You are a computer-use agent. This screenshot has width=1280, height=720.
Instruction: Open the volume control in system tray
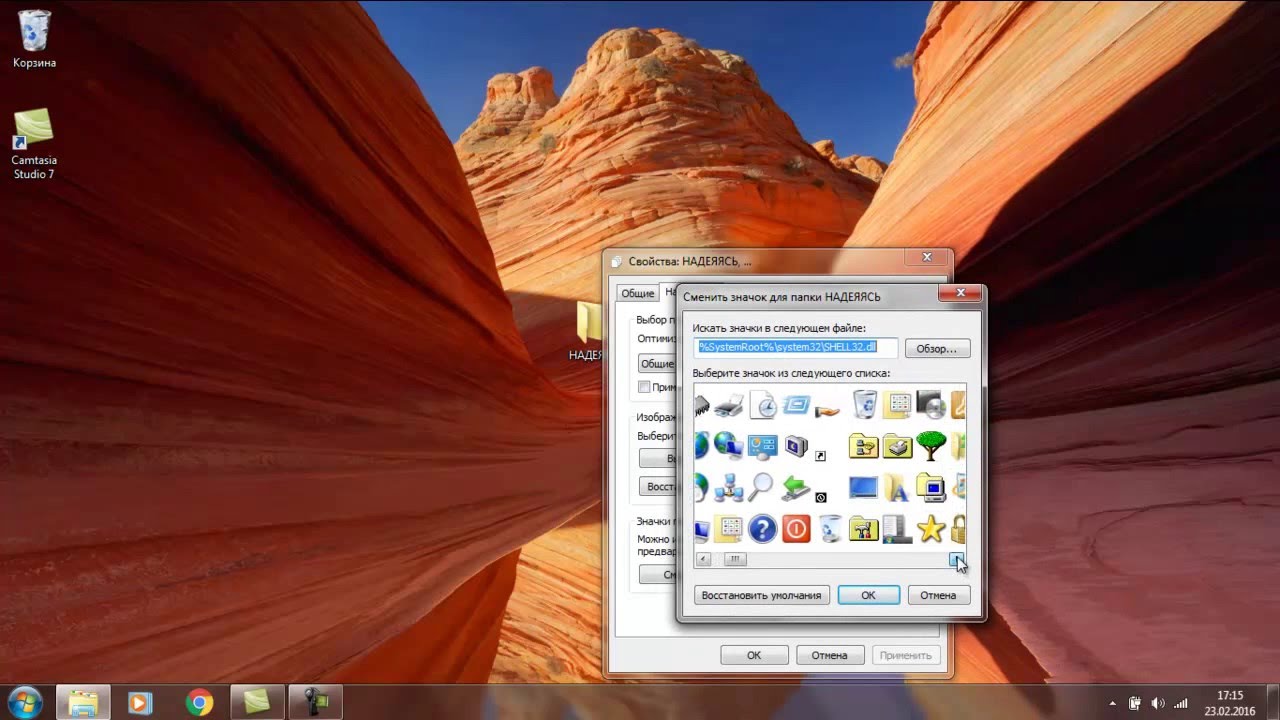click(1158, 703)
